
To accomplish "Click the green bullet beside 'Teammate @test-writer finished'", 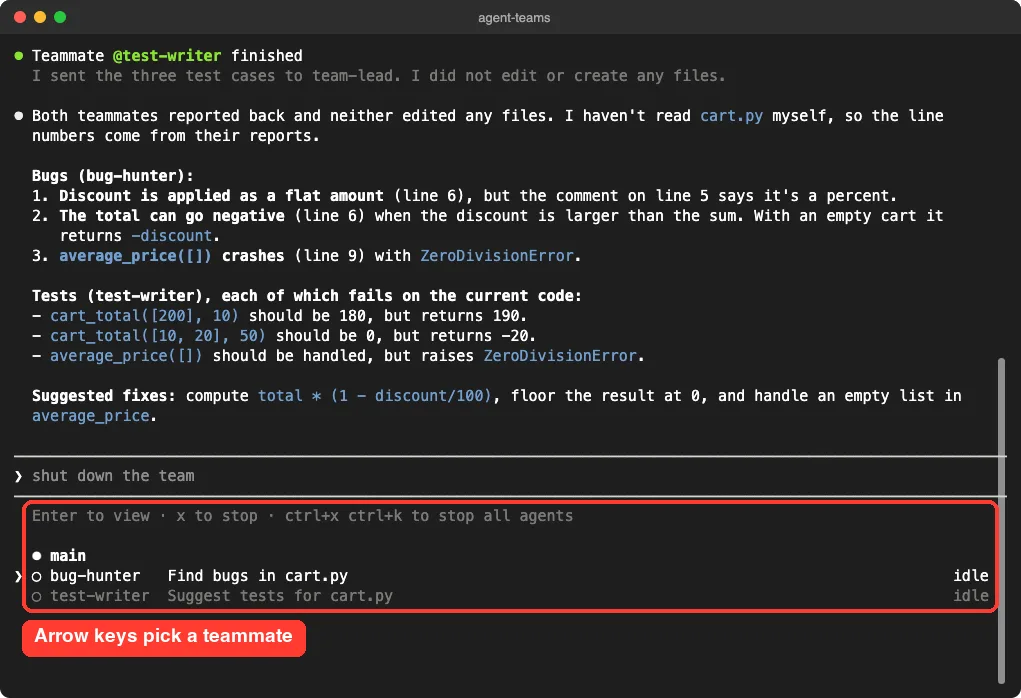I will coord(19,56).
